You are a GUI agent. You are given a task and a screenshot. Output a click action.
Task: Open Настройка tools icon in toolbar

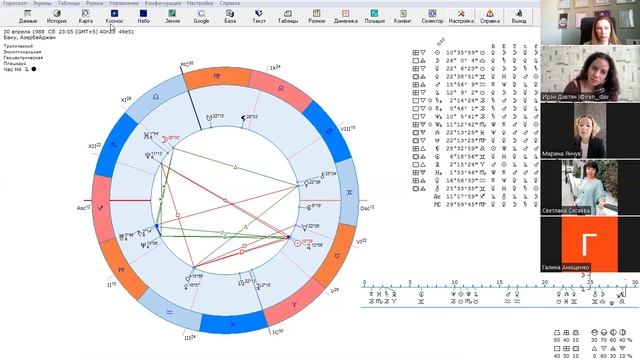pyautogui.click(x=461, y=16)
